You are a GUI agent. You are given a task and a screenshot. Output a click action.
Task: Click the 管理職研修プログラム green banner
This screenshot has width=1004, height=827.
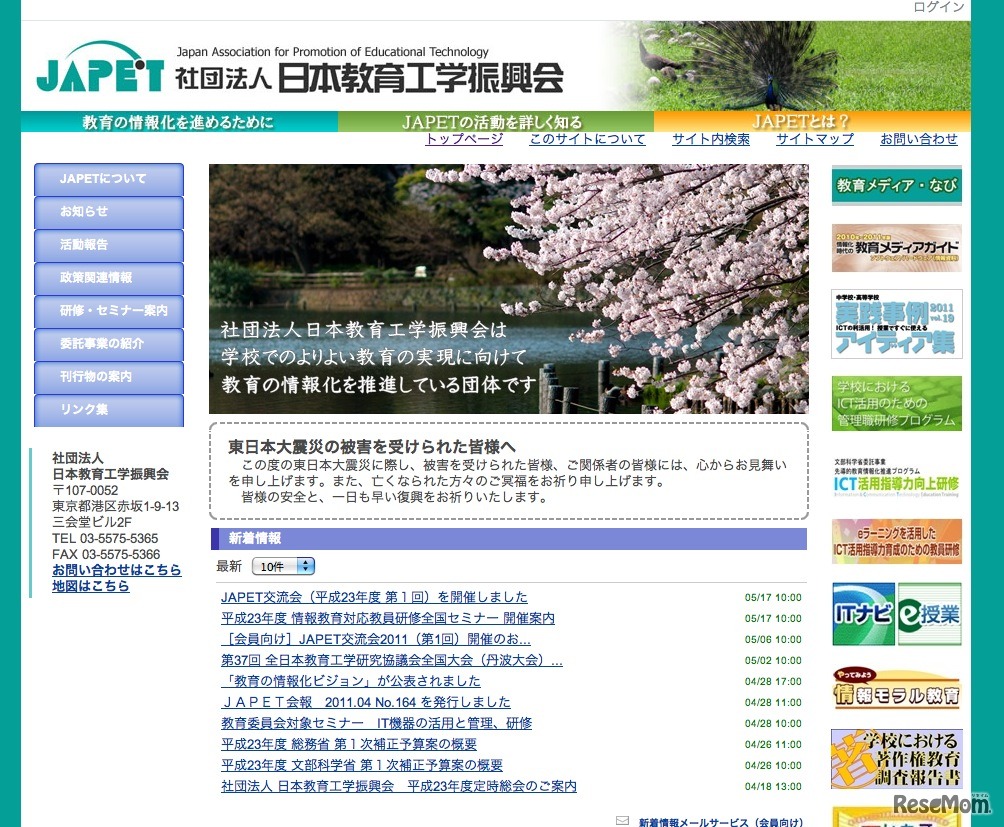[x=895, y=403]
